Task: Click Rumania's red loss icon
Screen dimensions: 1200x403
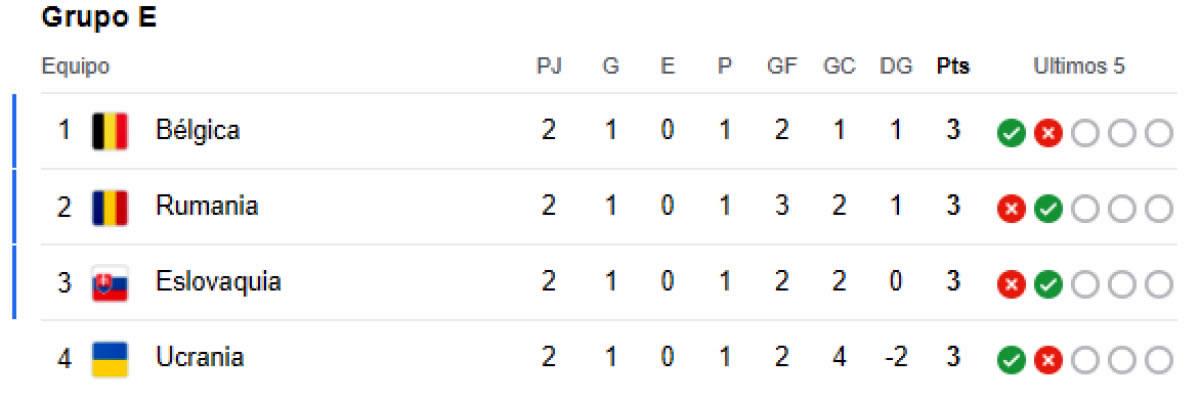Action: point(1010,209)
